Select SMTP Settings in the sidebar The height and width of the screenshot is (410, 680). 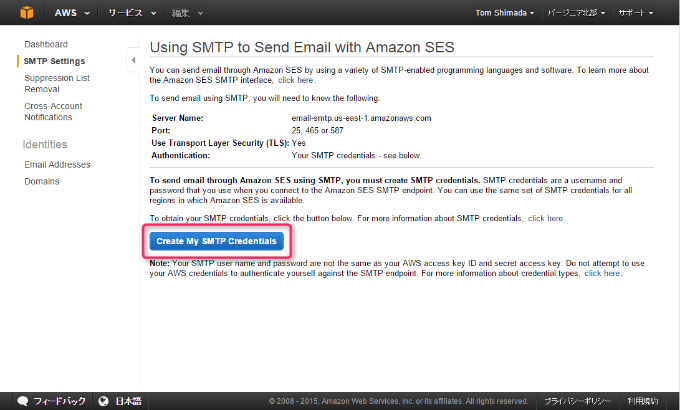54,61
